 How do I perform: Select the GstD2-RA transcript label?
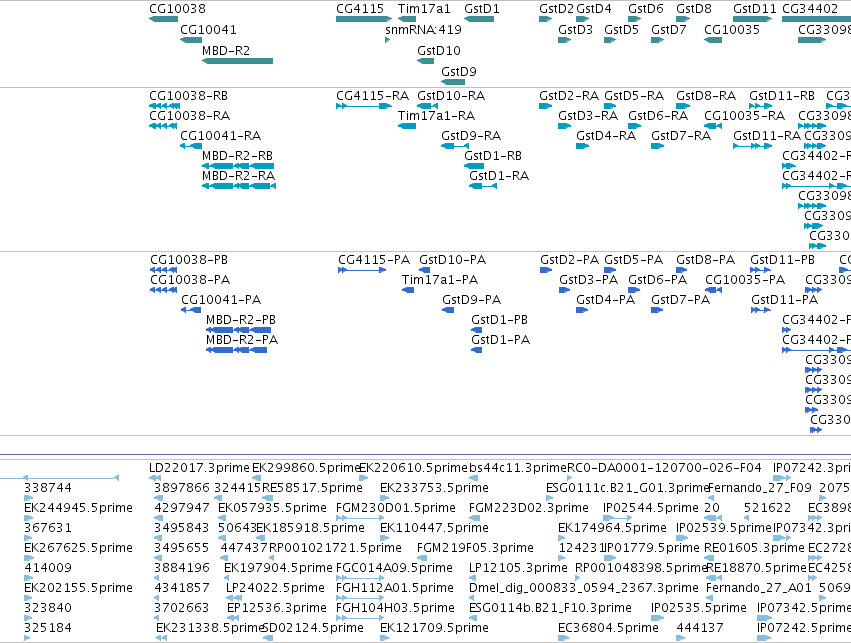[569, 96]
